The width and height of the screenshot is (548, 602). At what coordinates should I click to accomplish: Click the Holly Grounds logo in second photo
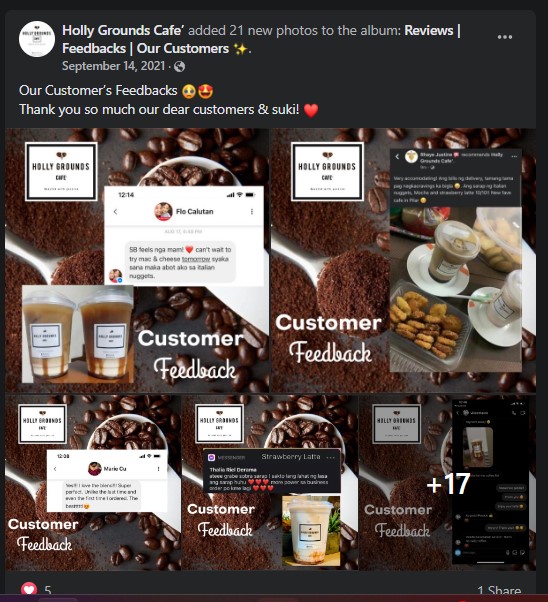coord(327,171)
